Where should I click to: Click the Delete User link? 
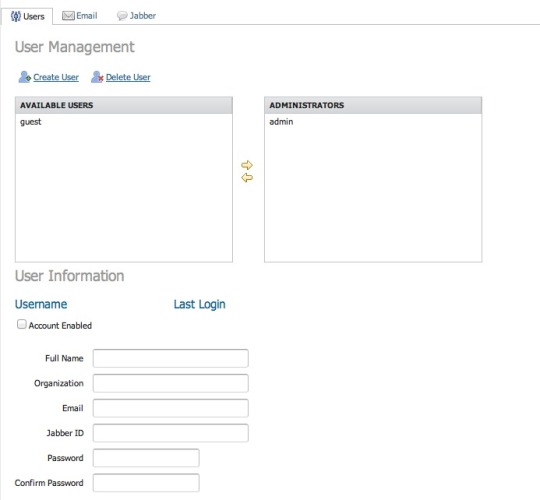pyautogui.click(x=128, y=77)
